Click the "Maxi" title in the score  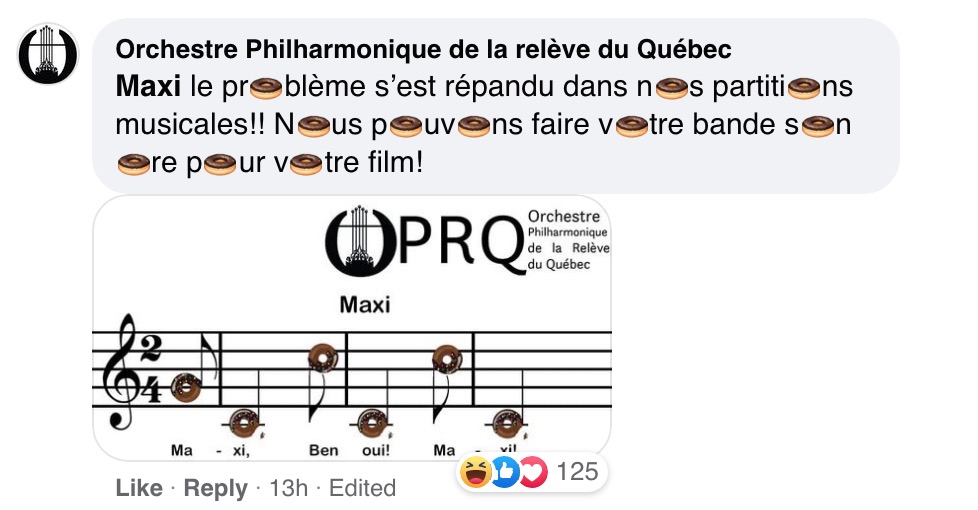pyautogui.click(x=365, y=305)
